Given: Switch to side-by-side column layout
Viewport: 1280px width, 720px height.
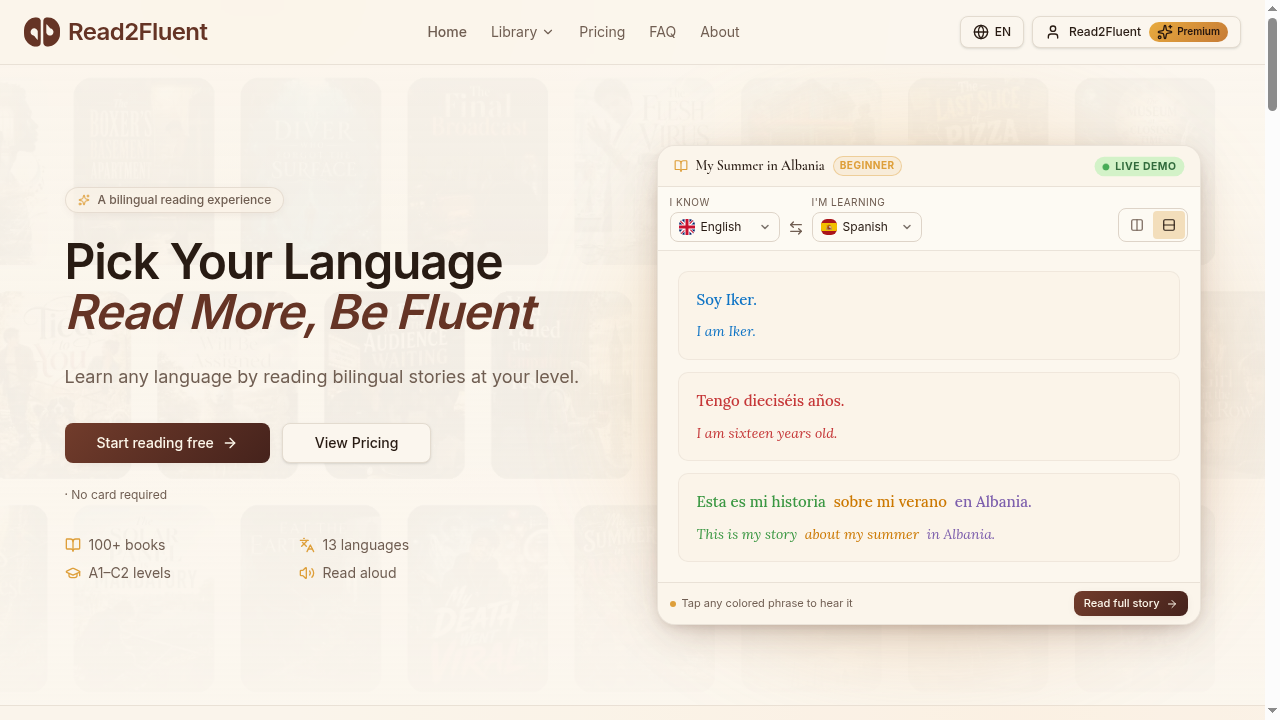Looking at the screenshot, I should point(1137,225).
